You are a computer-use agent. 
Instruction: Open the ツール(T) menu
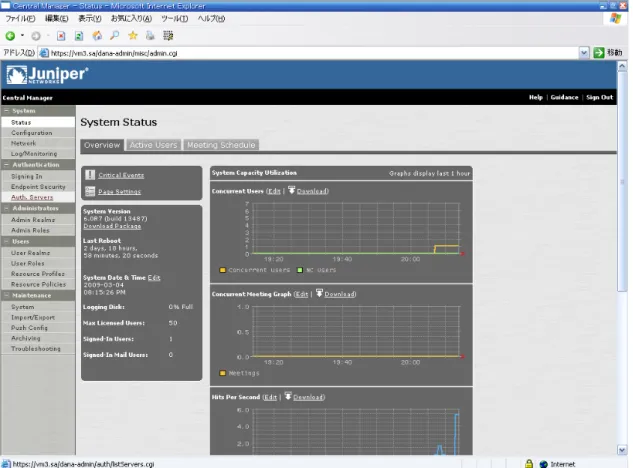coord(174,19)
